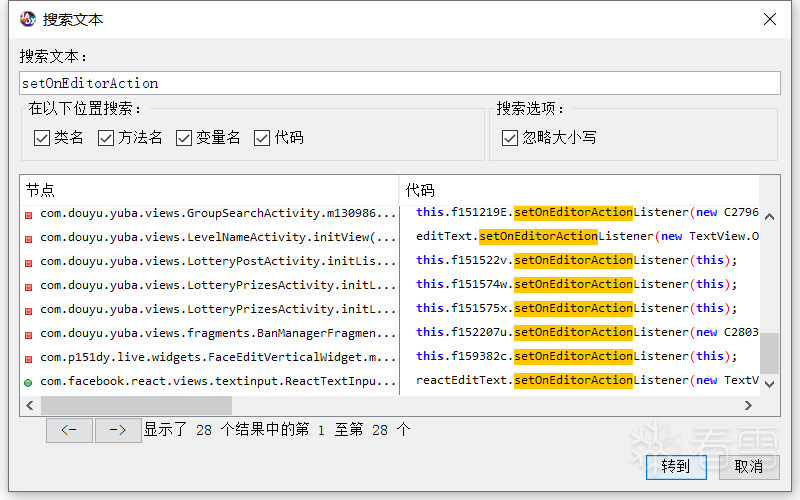Click the method icon of the LevelNameActivity row

coord(29,239)
